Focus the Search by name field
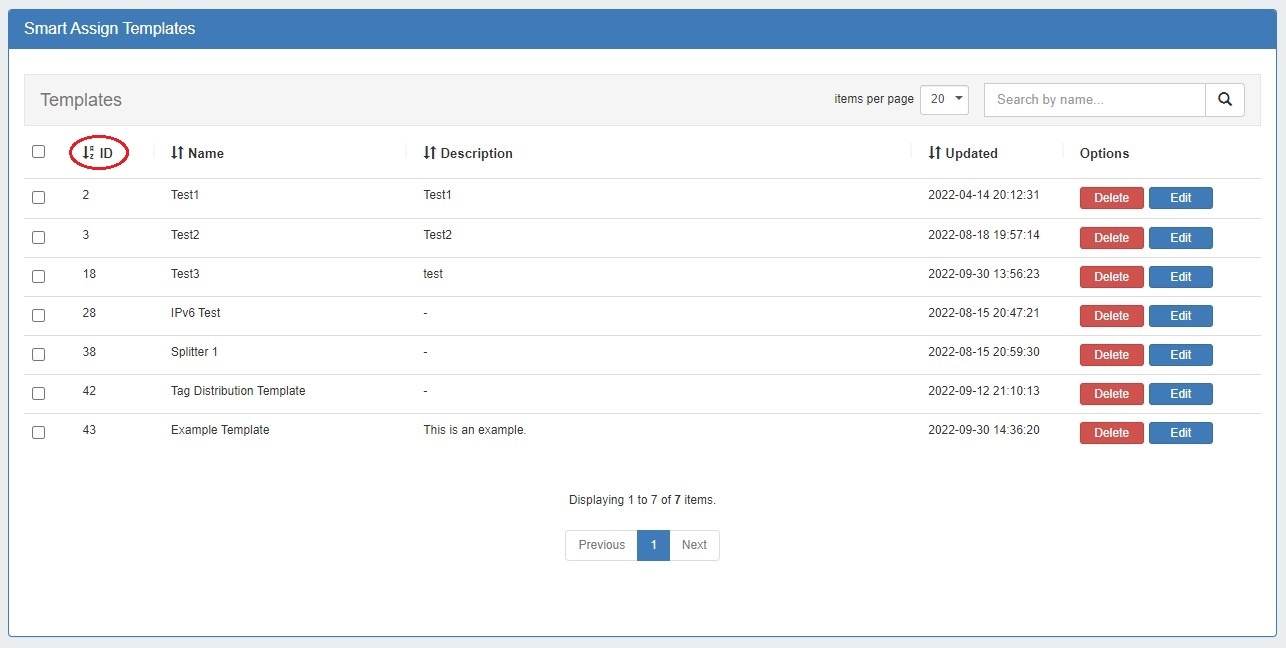The height and width of the screenshot is (648, 1286). (x=1094, y=100)
